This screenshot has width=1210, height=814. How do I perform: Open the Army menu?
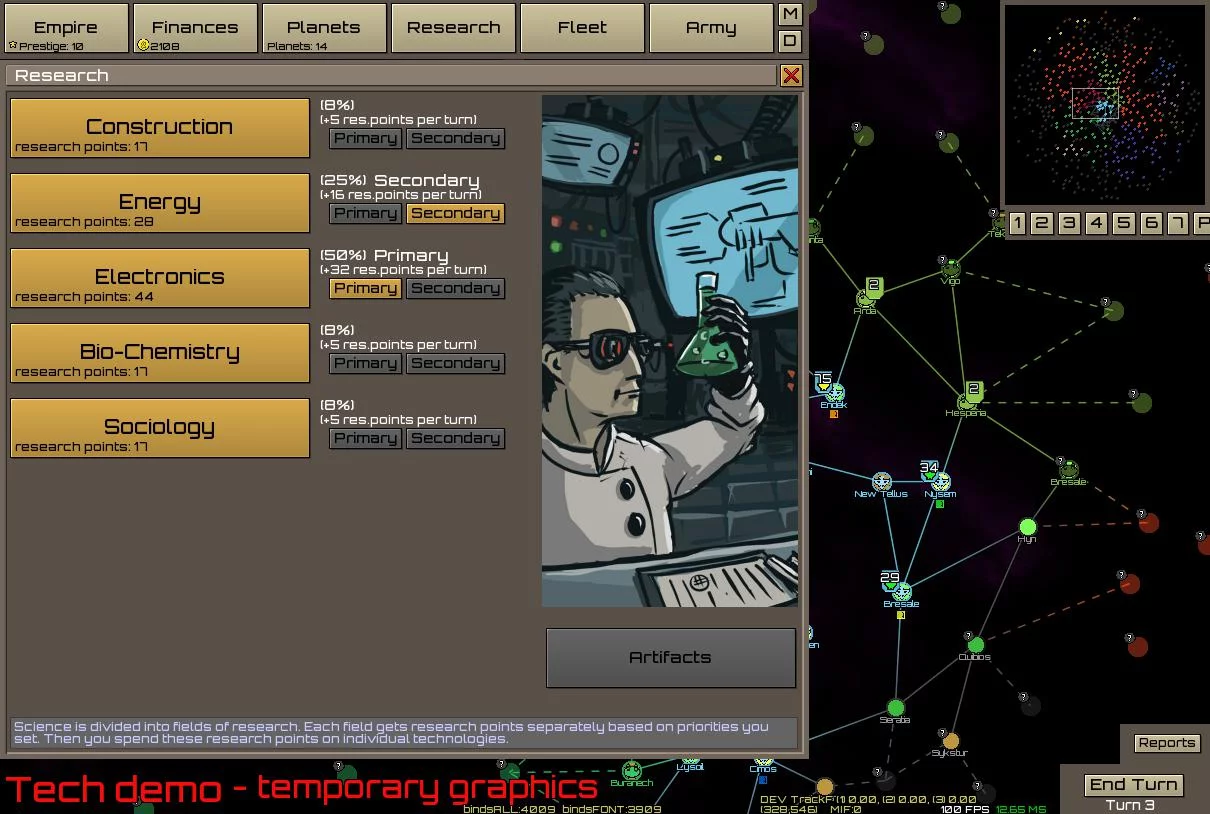point(711,28)
